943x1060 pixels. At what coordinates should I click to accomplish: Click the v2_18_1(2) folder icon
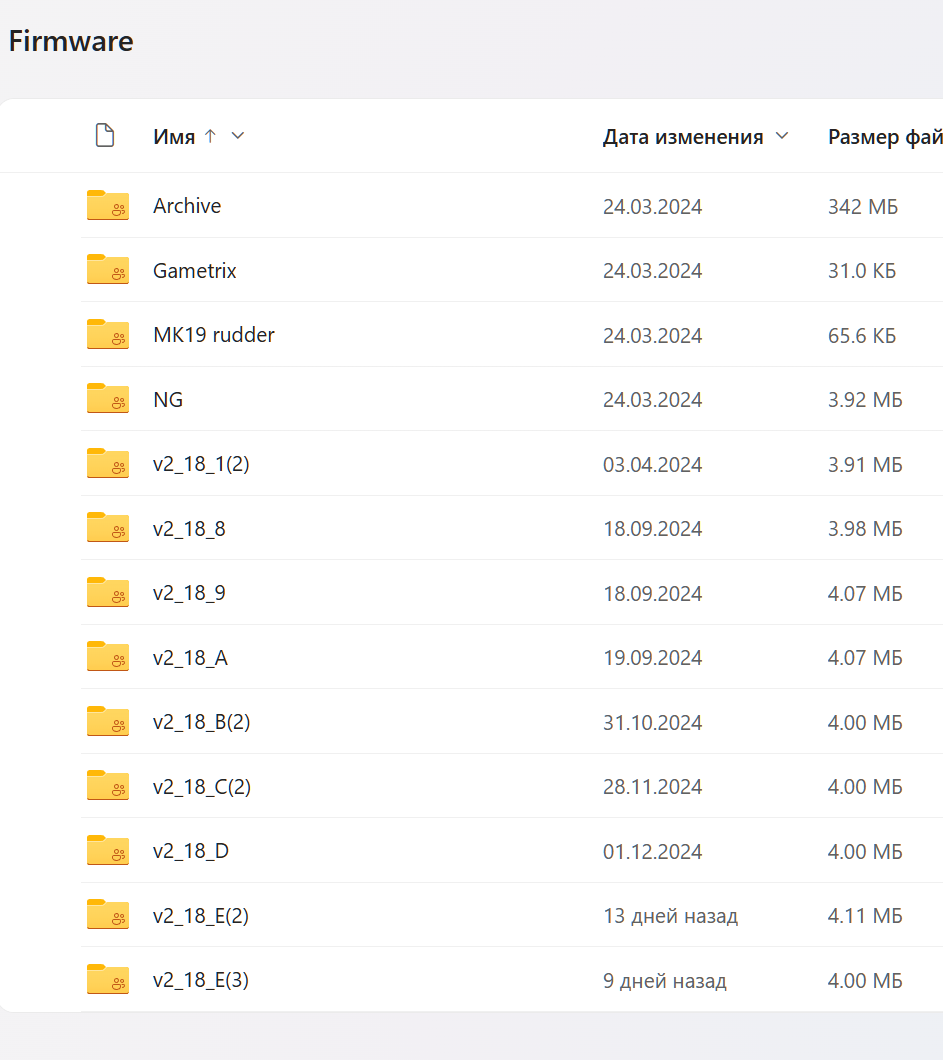point(107,463)
